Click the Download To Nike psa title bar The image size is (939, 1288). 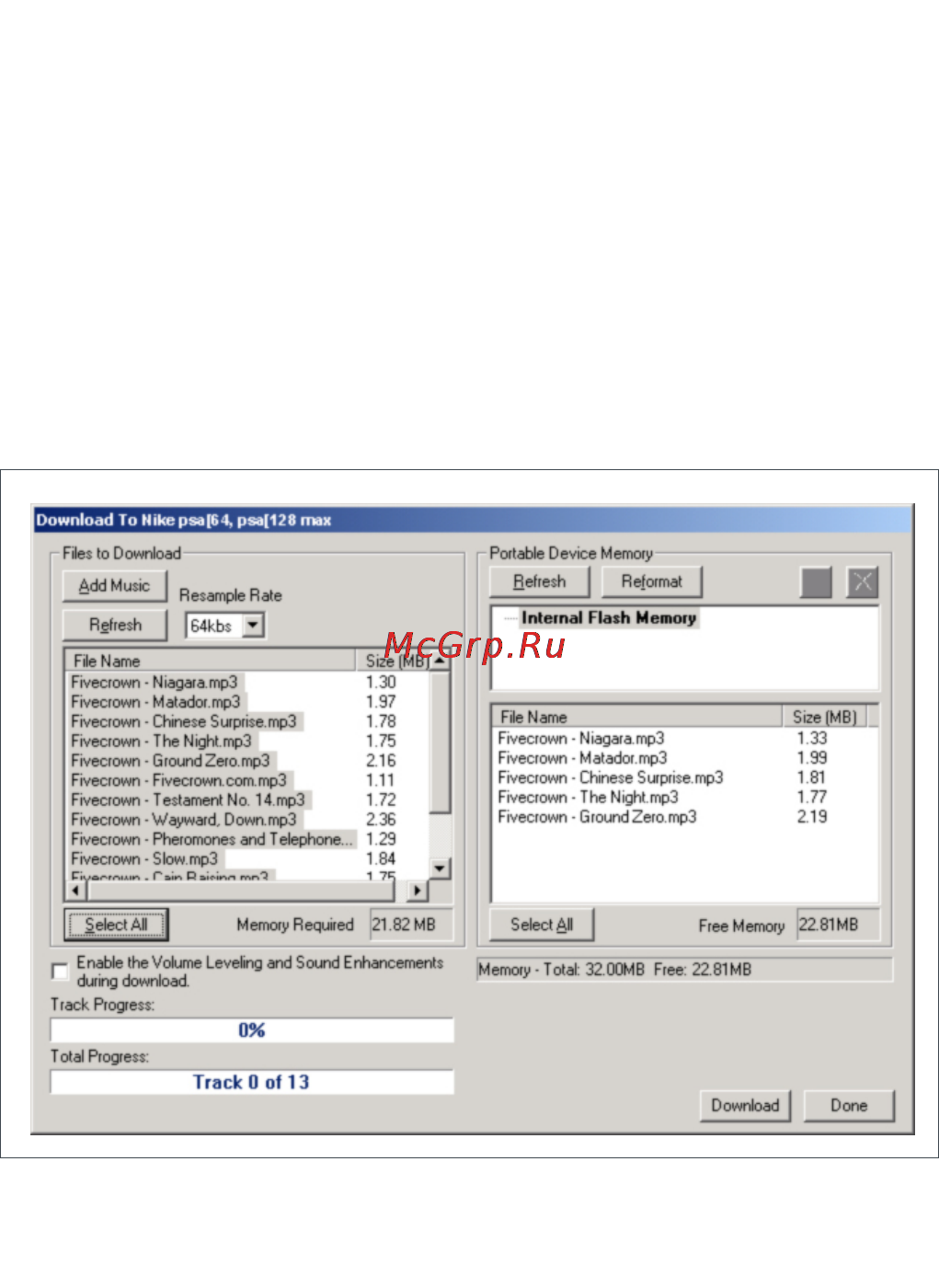click(x=473, y=520)
